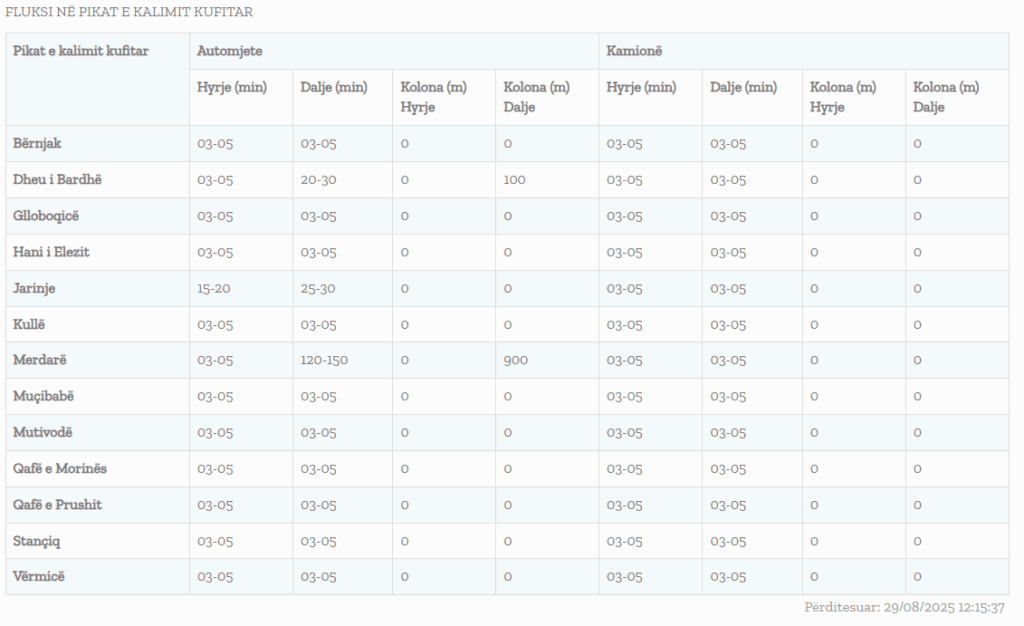The width and height of the screenshot is (1024, 626).
Task: Select the Hani i Elezit row label
Action: pyautogui.click(x=51, y=252)
